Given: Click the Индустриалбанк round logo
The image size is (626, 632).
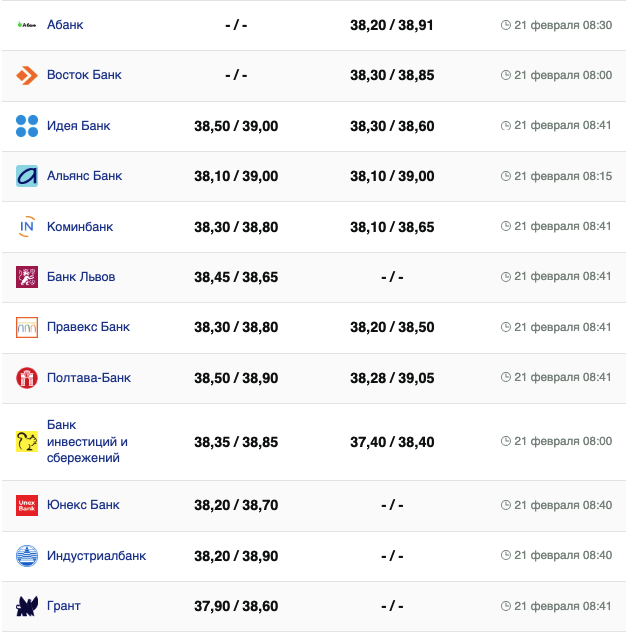Looking at the screenshot, I should pyautogui.click(x=27, y=556).
